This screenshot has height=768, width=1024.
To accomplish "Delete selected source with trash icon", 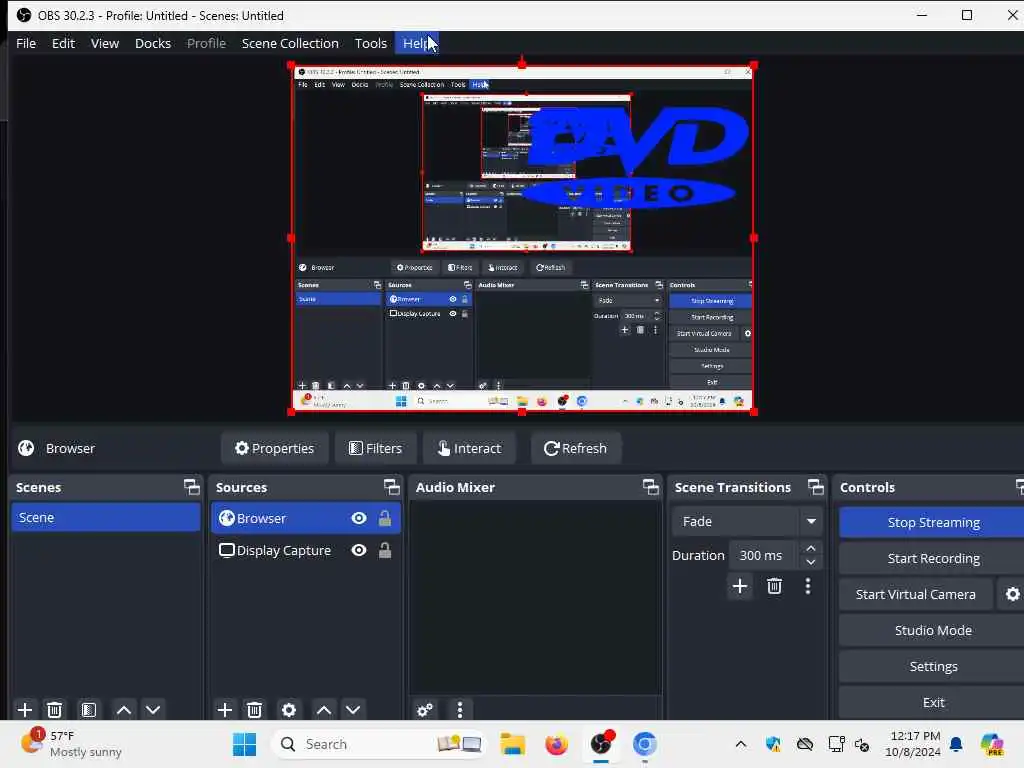I will pyautogui.click(x=255, y=709).
